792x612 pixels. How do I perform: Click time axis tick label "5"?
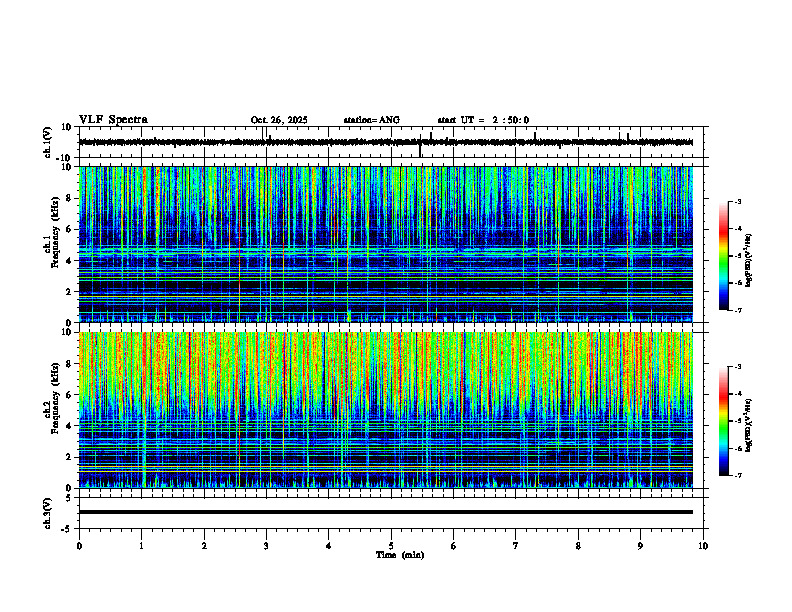click(x=391, y=546)
